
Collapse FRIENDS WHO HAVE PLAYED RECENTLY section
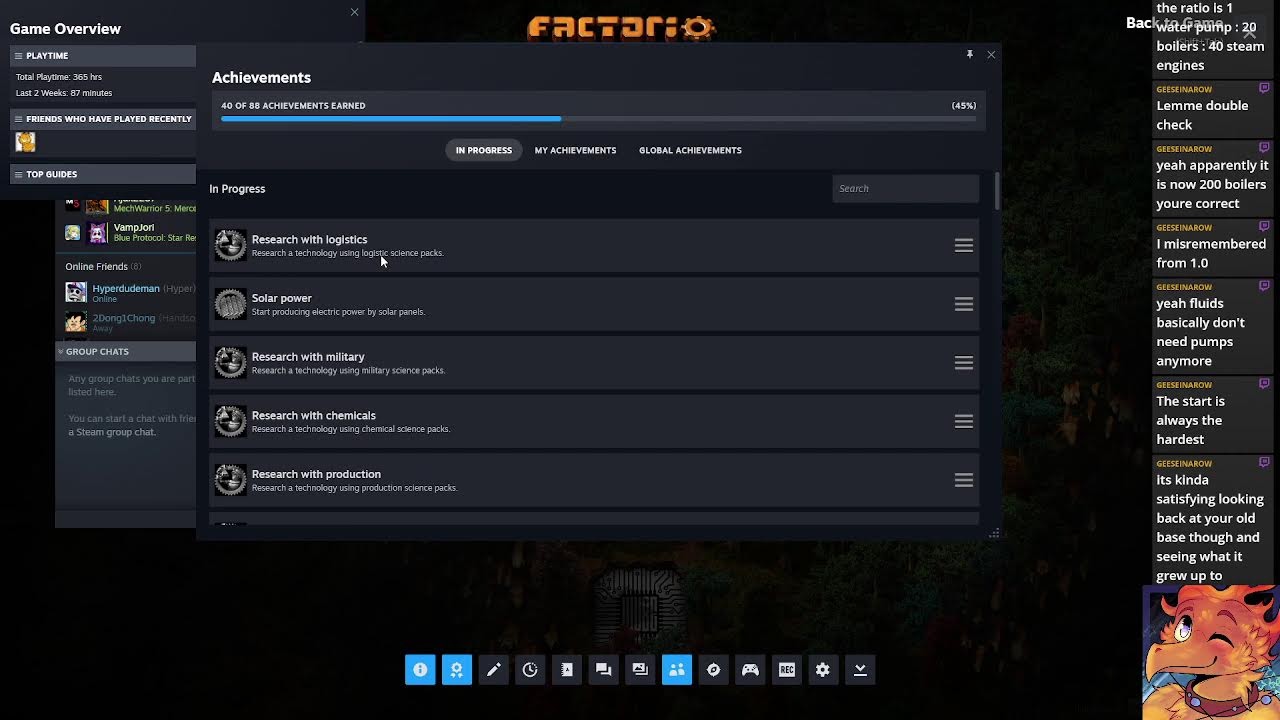[x=103, y=119]
